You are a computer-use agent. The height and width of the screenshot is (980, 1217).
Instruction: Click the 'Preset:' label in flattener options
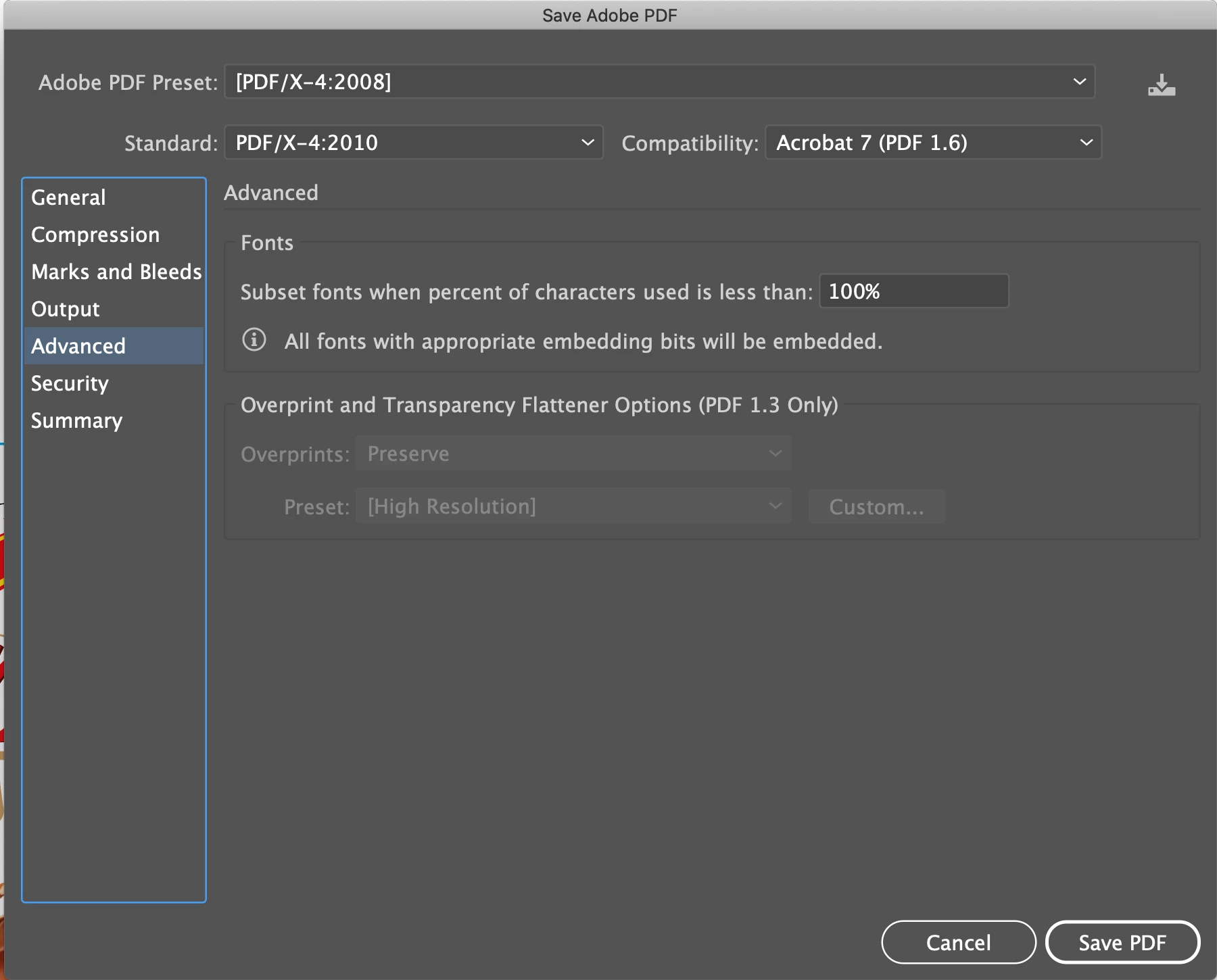[317, 507]
